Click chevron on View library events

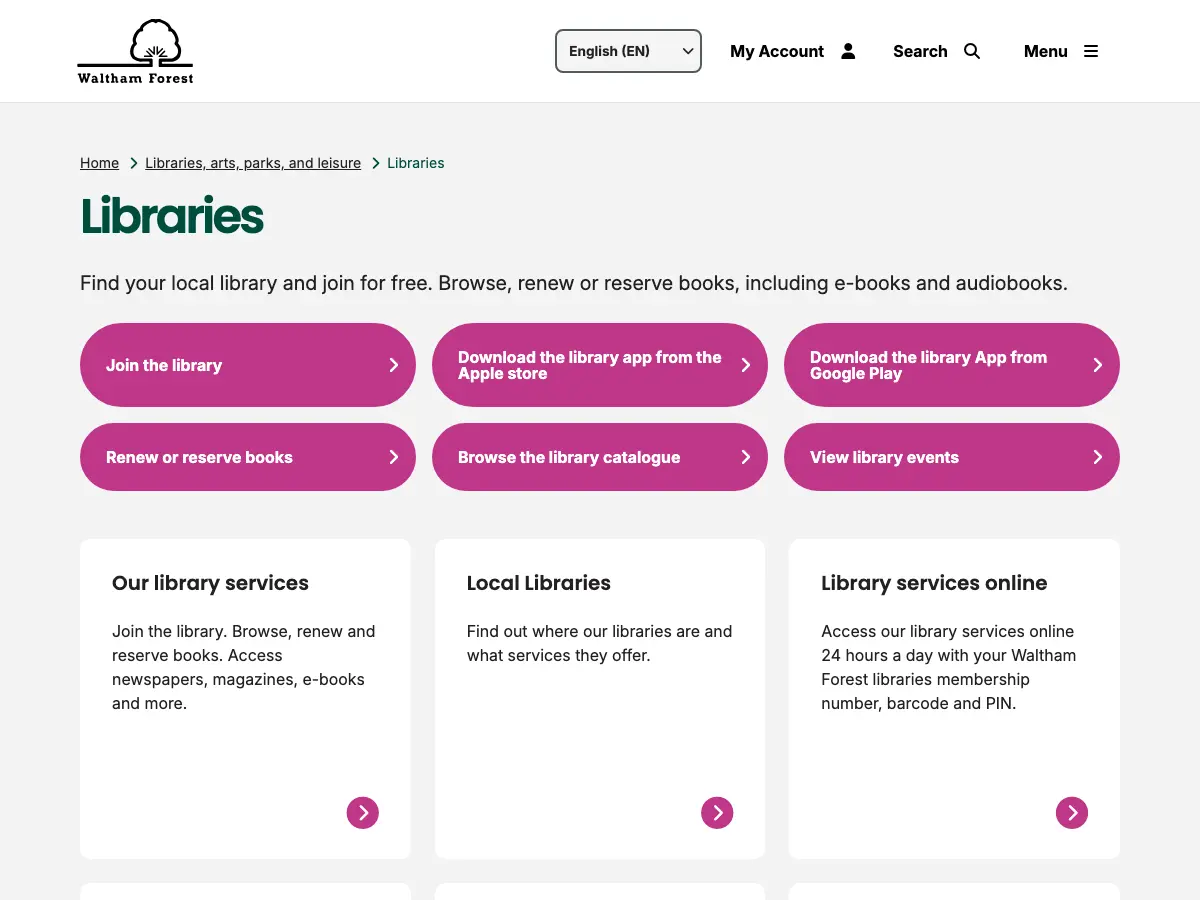coord(1098,457)
